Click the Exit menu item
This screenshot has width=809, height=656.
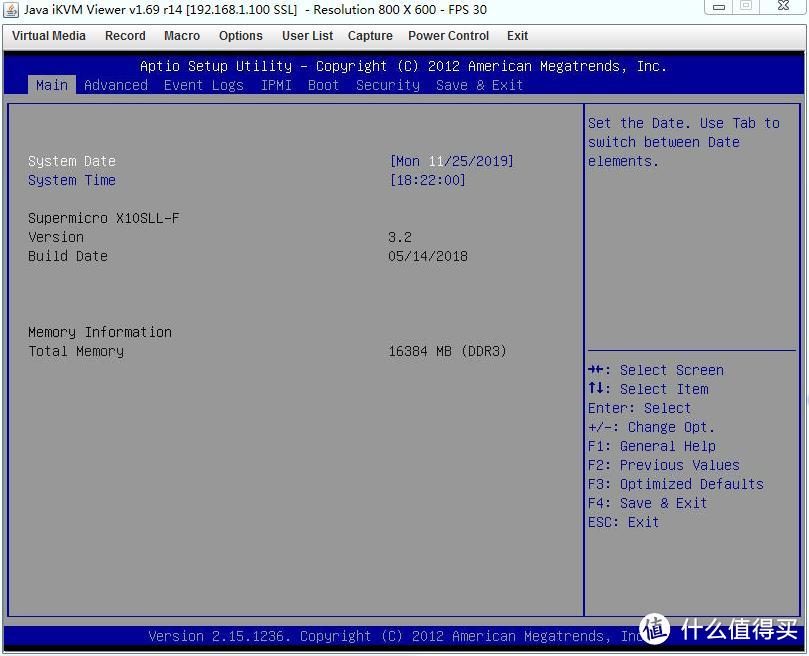517,36
